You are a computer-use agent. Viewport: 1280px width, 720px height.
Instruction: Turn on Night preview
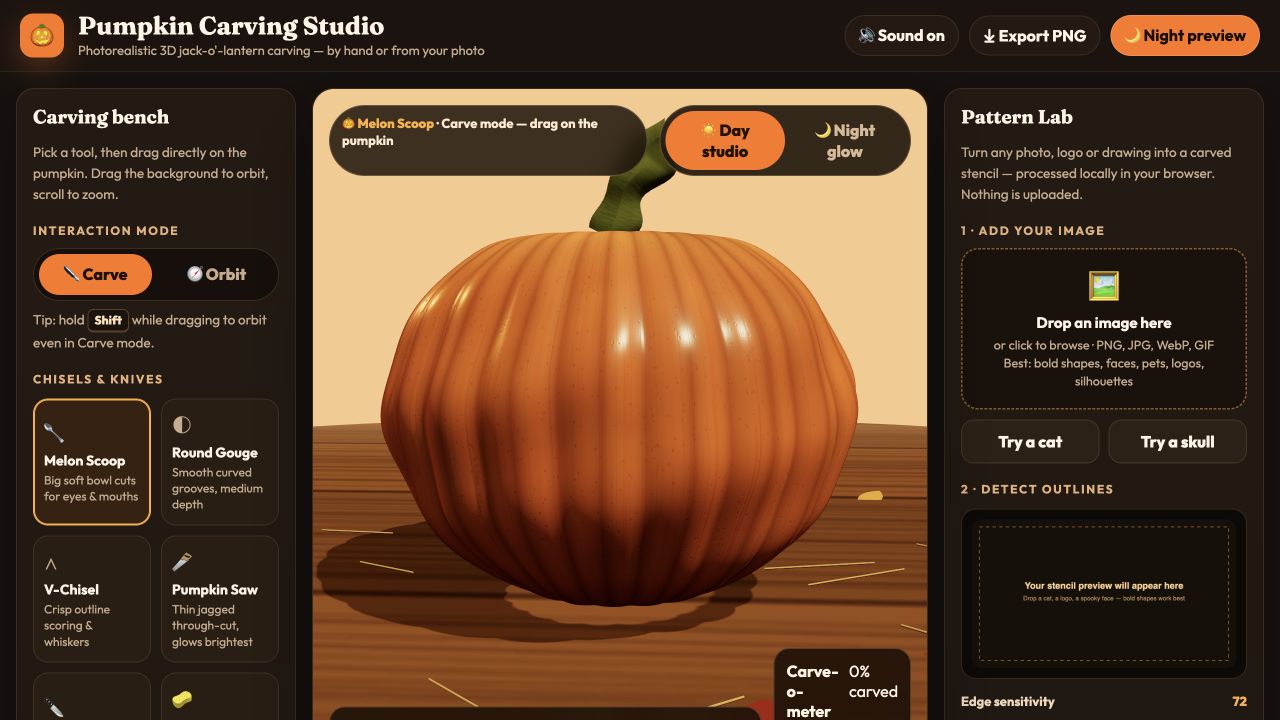pos(1185,36)
